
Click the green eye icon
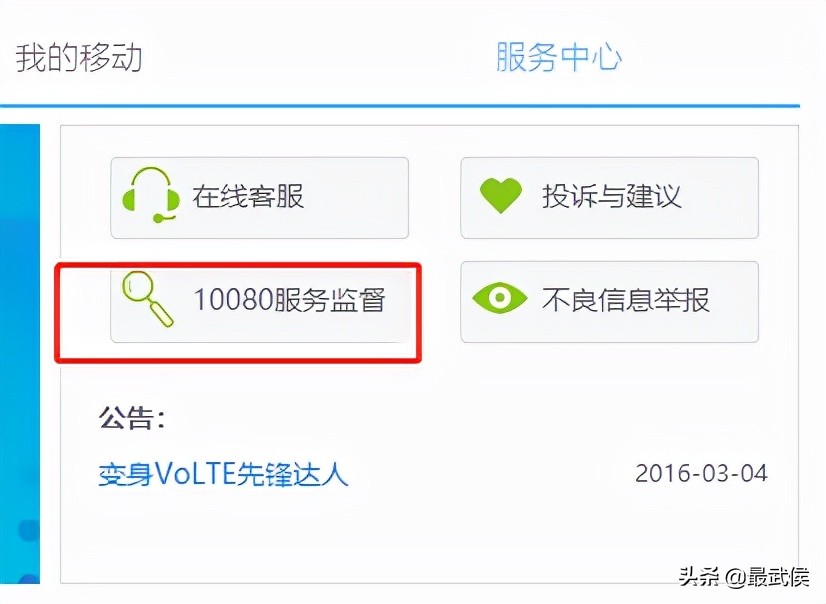coord(499,298)
